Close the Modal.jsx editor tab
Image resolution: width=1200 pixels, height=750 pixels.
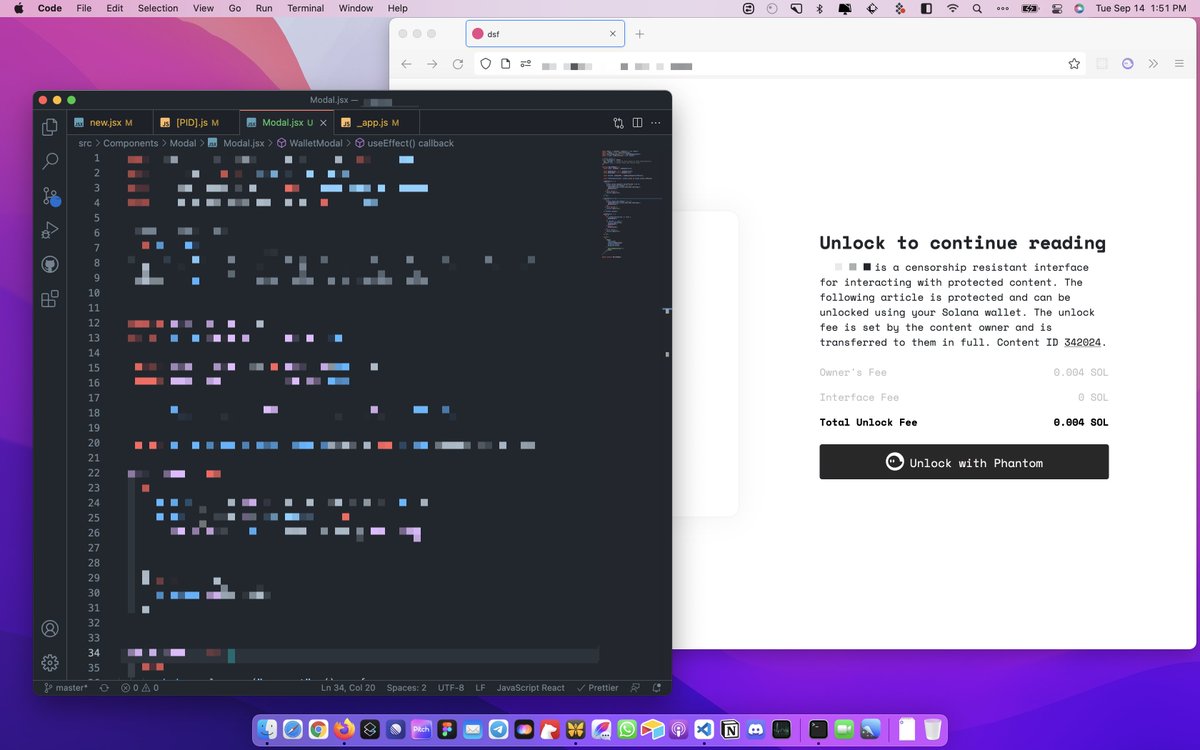pyautogui.click(x=322, y=123)
